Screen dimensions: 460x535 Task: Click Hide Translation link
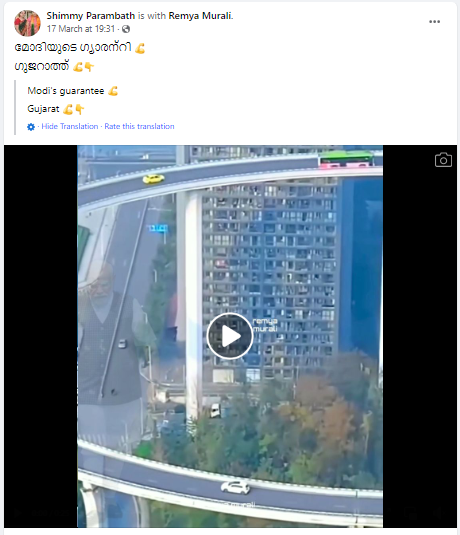click(x=70, y=126)
